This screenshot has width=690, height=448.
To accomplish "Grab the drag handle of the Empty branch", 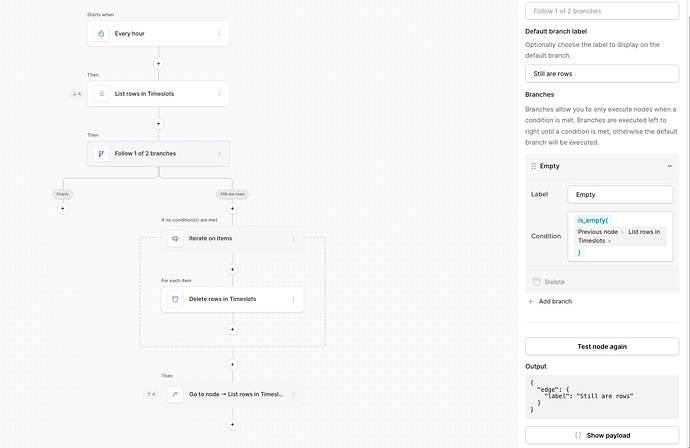I will 533,166.
